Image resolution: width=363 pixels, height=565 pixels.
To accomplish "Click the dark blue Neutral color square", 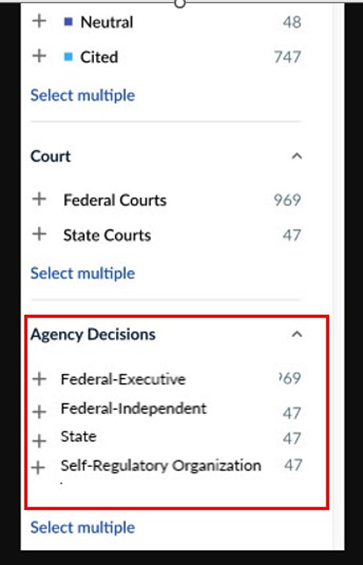I will pos(68,22).
